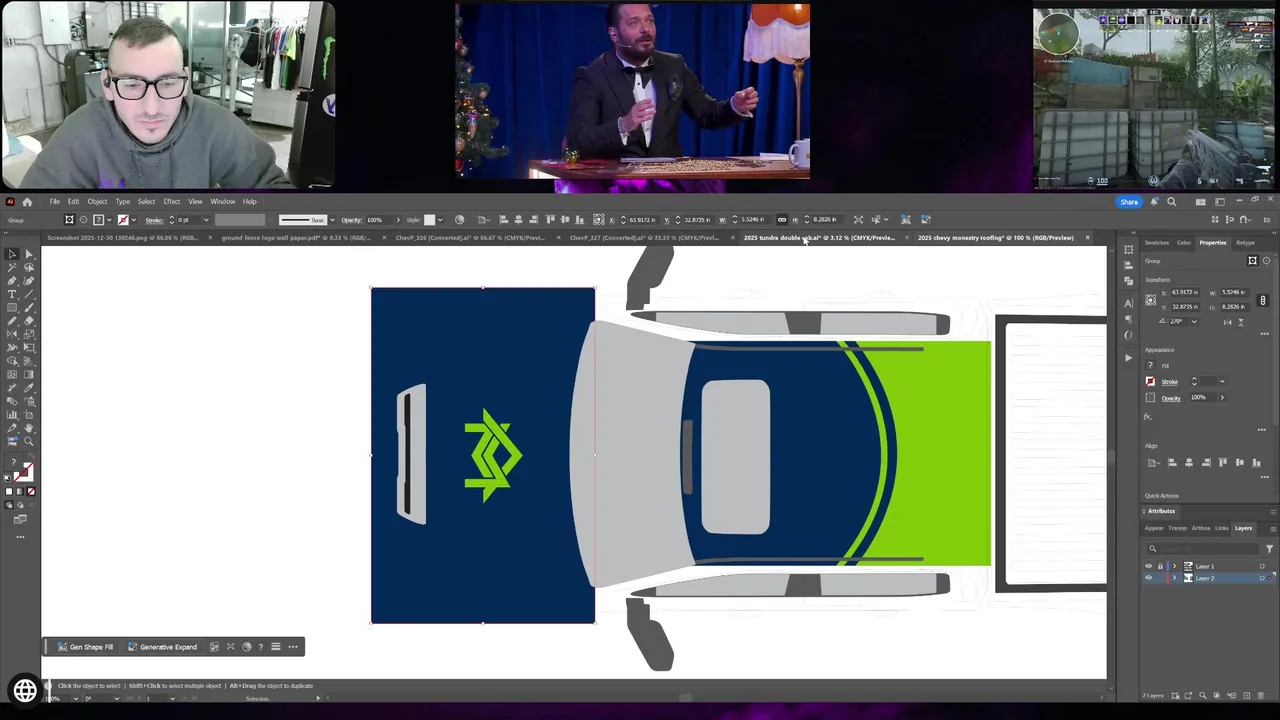Click the Recolor Artwork wheel icon

459,220
